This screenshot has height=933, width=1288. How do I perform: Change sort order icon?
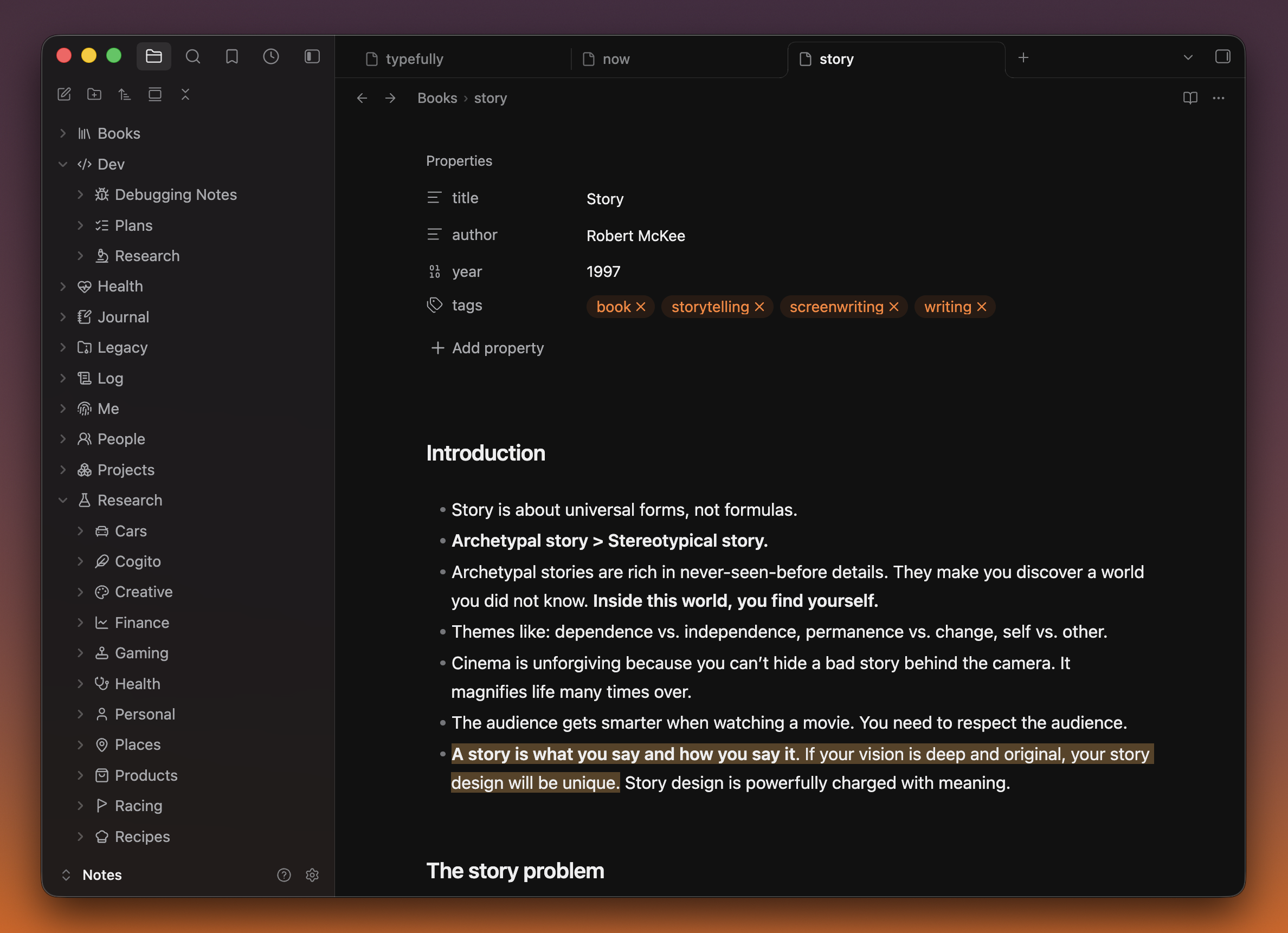(124, 94)
